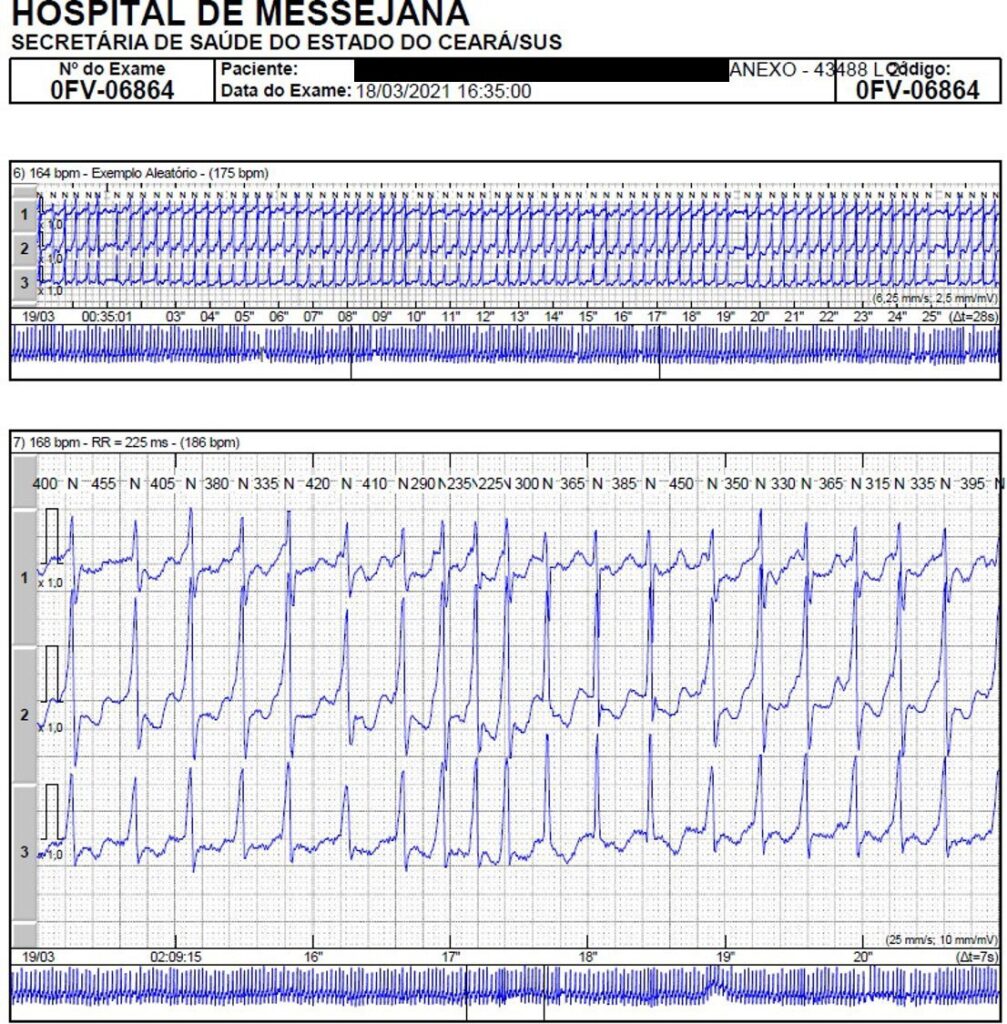The image size is (1007, 1024).
Task: Select the RR interval value 405
Action: click(163, 484)
